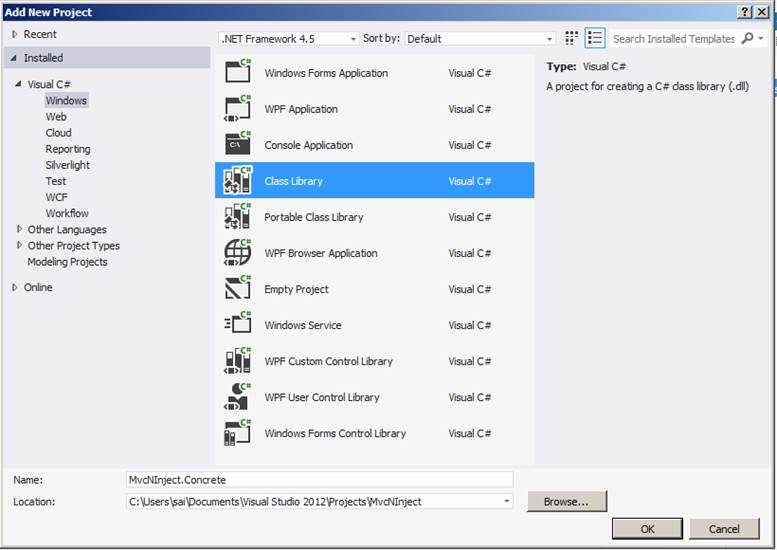777x550 pixels.
Task: Click the WPF Browser Application globe icon
Action: pos(238,252)
